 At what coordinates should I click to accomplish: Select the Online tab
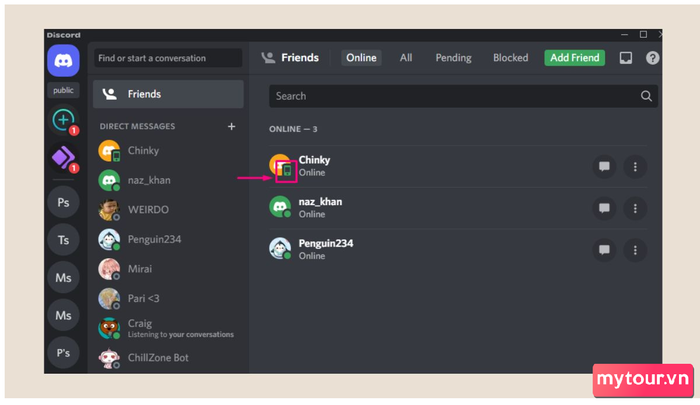(361, 58)
